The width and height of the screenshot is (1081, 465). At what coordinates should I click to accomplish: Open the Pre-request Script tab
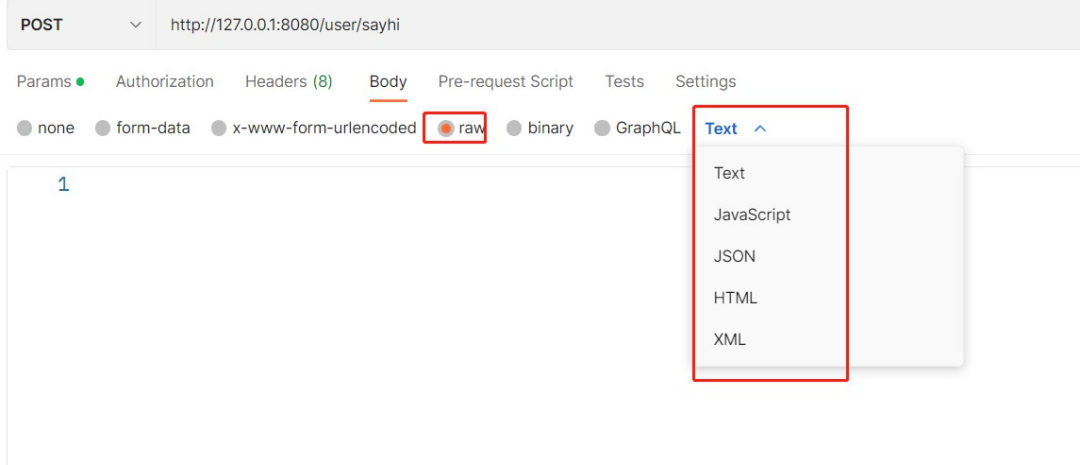tap(506, 81)
